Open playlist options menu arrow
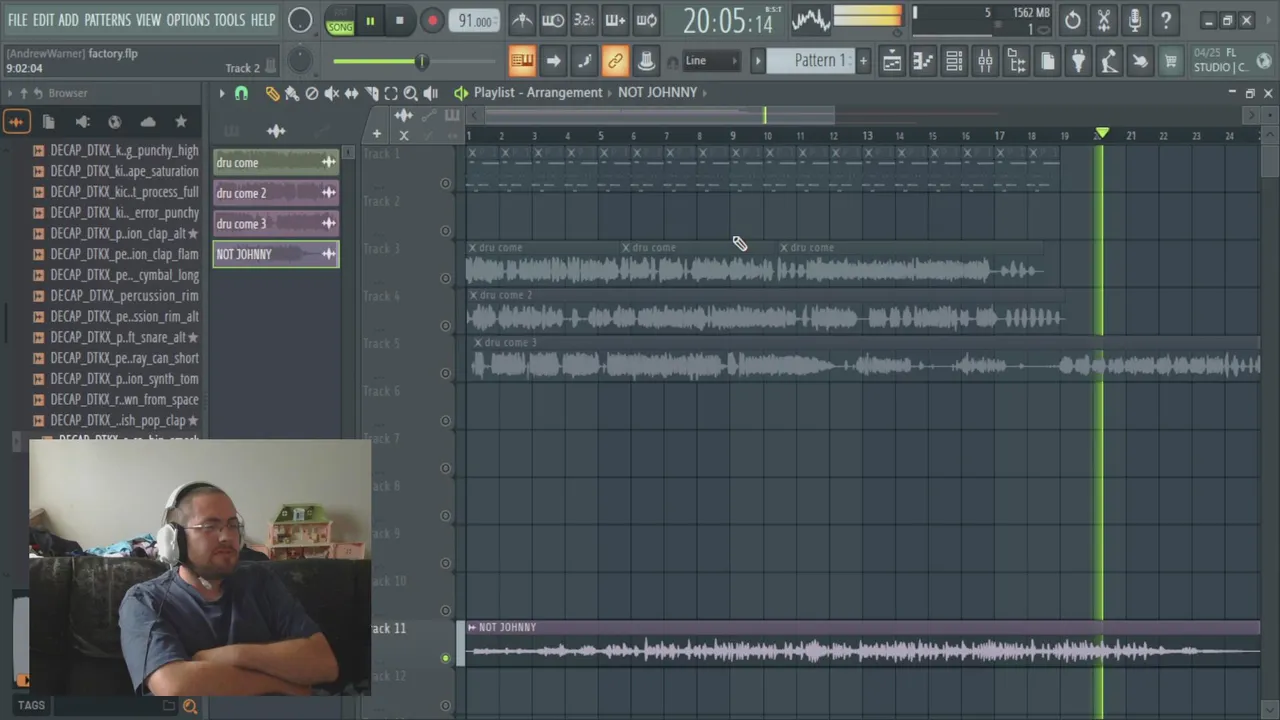Image resolution: width=1280 pixels, height=720 pixels. coord(222,93)
